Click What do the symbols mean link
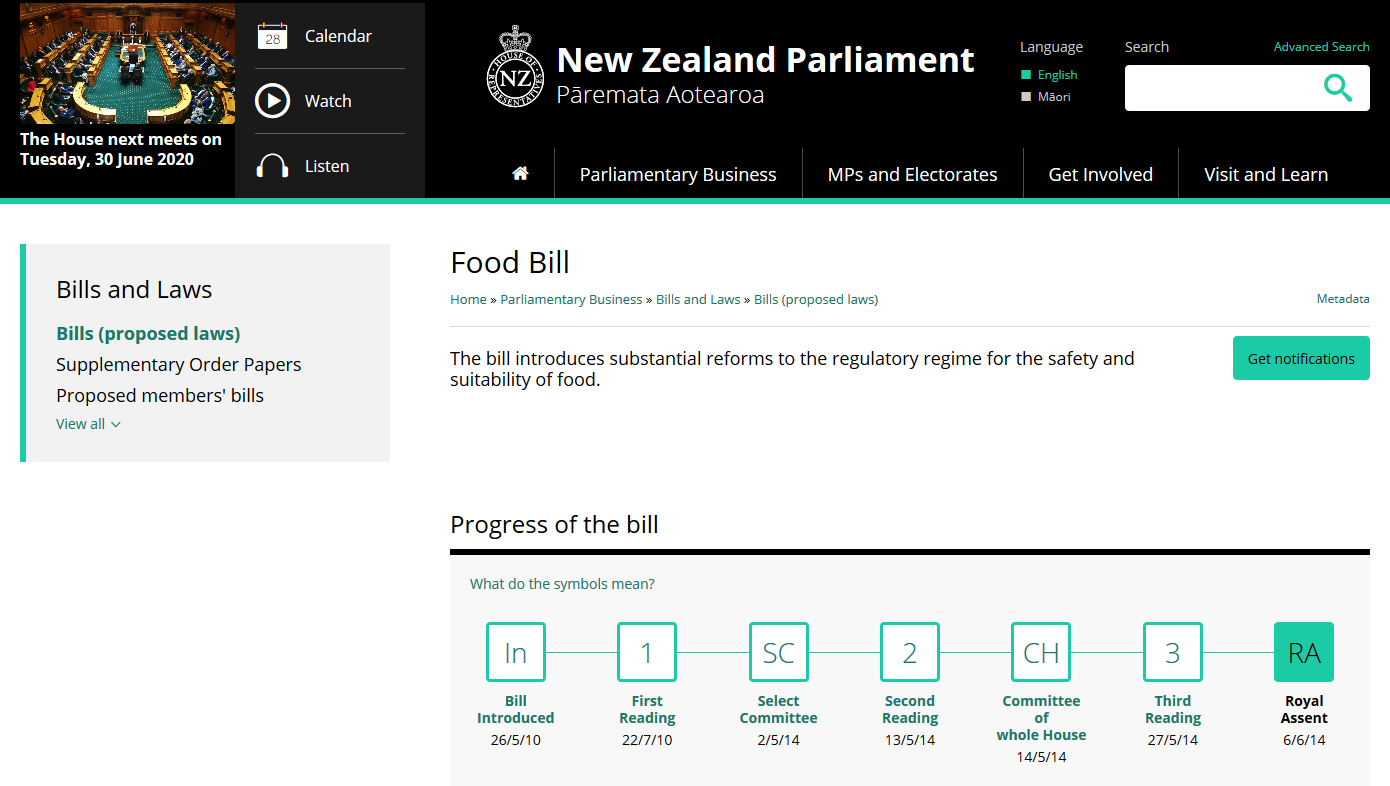 (x=562, y=584)
